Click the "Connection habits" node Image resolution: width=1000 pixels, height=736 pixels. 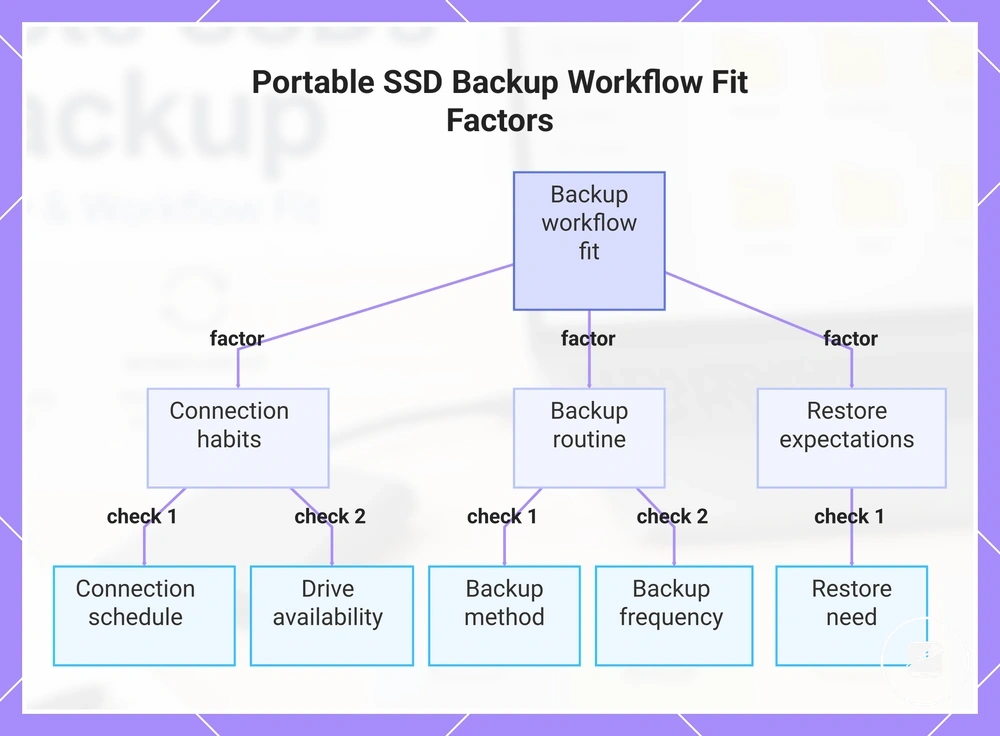coord(238,438)
